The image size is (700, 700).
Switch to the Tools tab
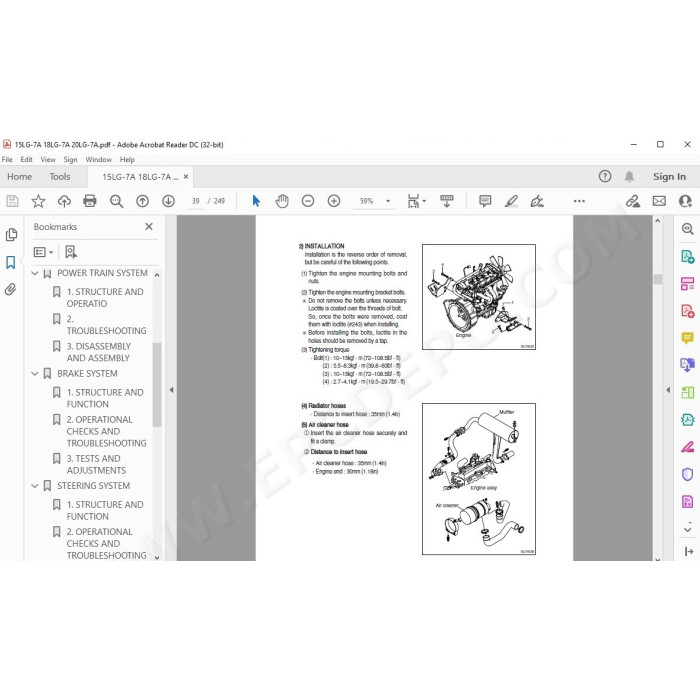(60, 177)
